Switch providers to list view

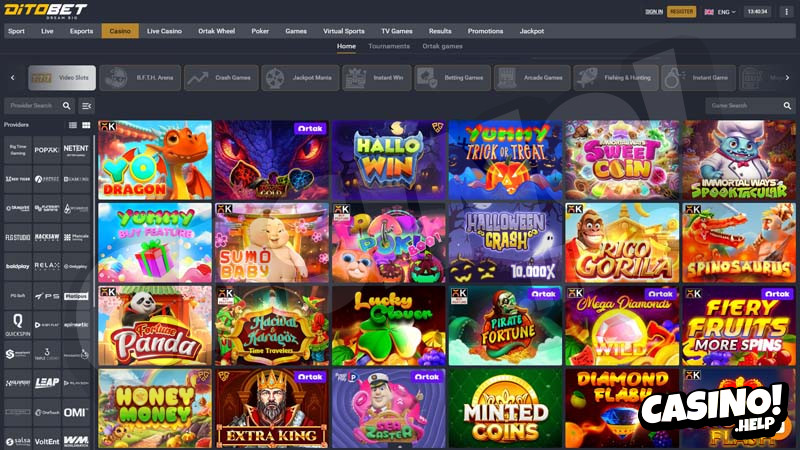click(x=73, y=125)
